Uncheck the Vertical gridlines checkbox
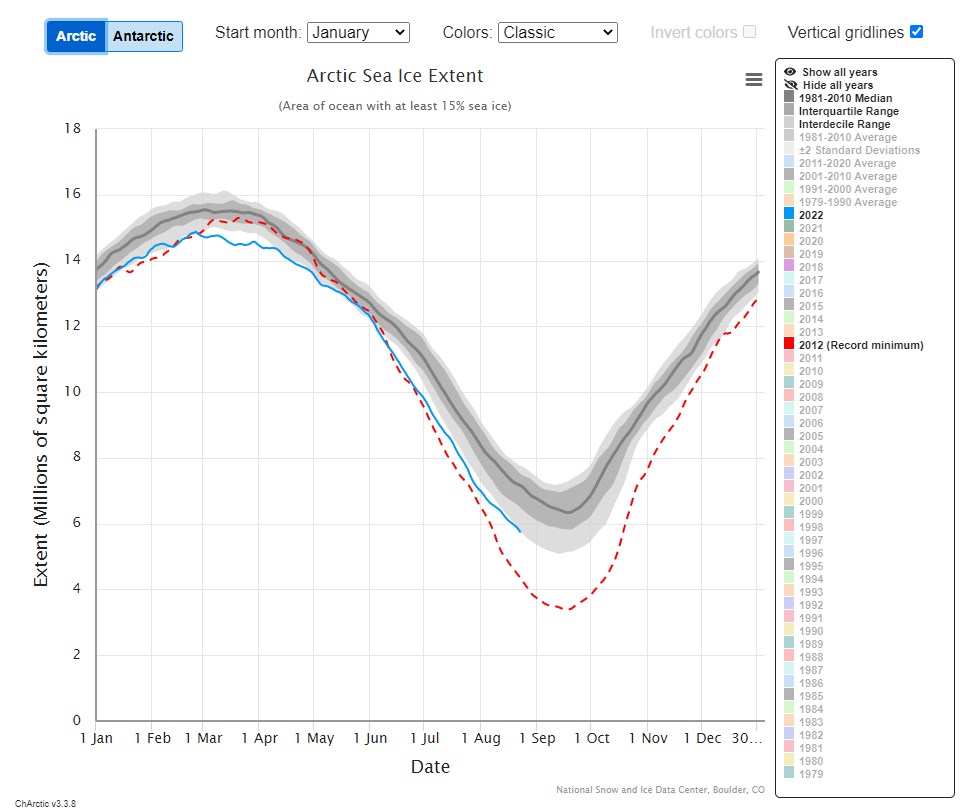 click(916, 32)
